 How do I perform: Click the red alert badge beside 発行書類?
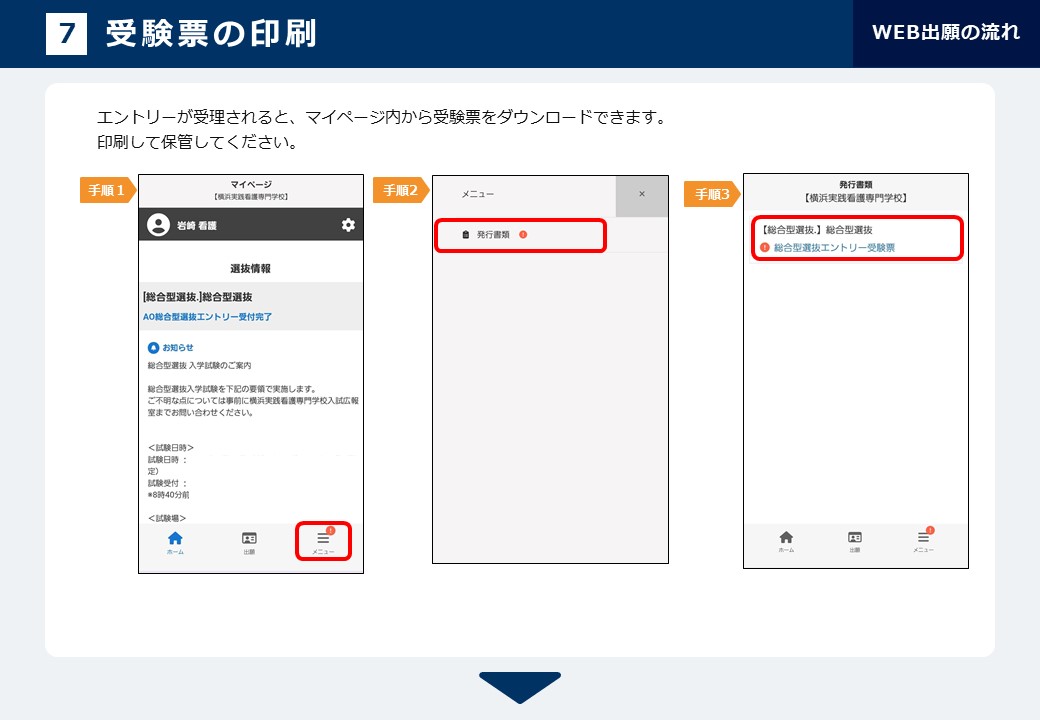523,234
